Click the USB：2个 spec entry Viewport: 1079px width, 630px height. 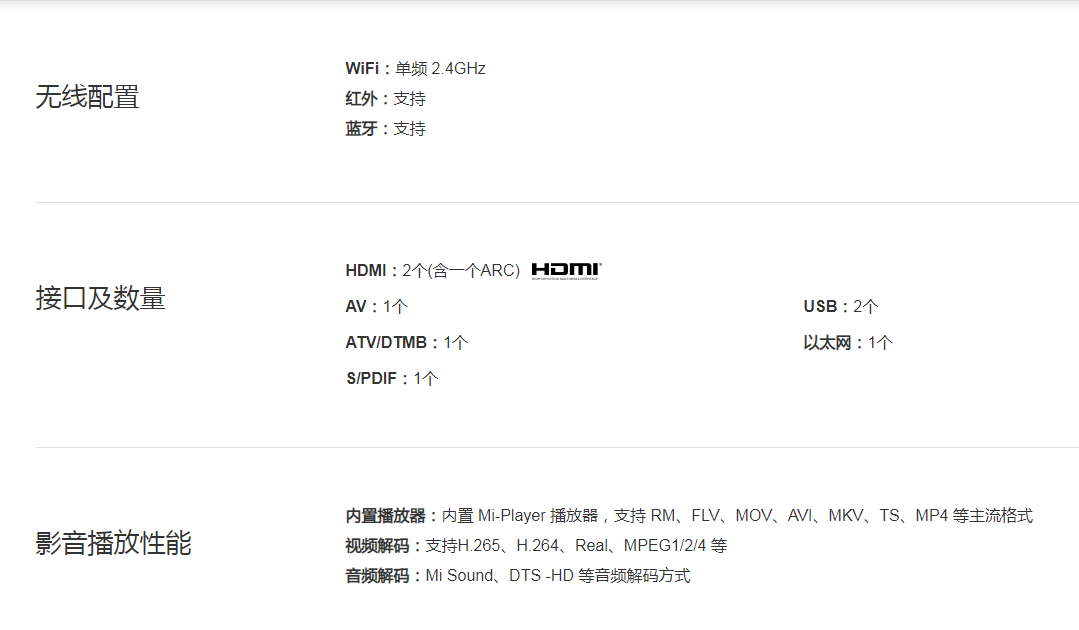[841, 307]
